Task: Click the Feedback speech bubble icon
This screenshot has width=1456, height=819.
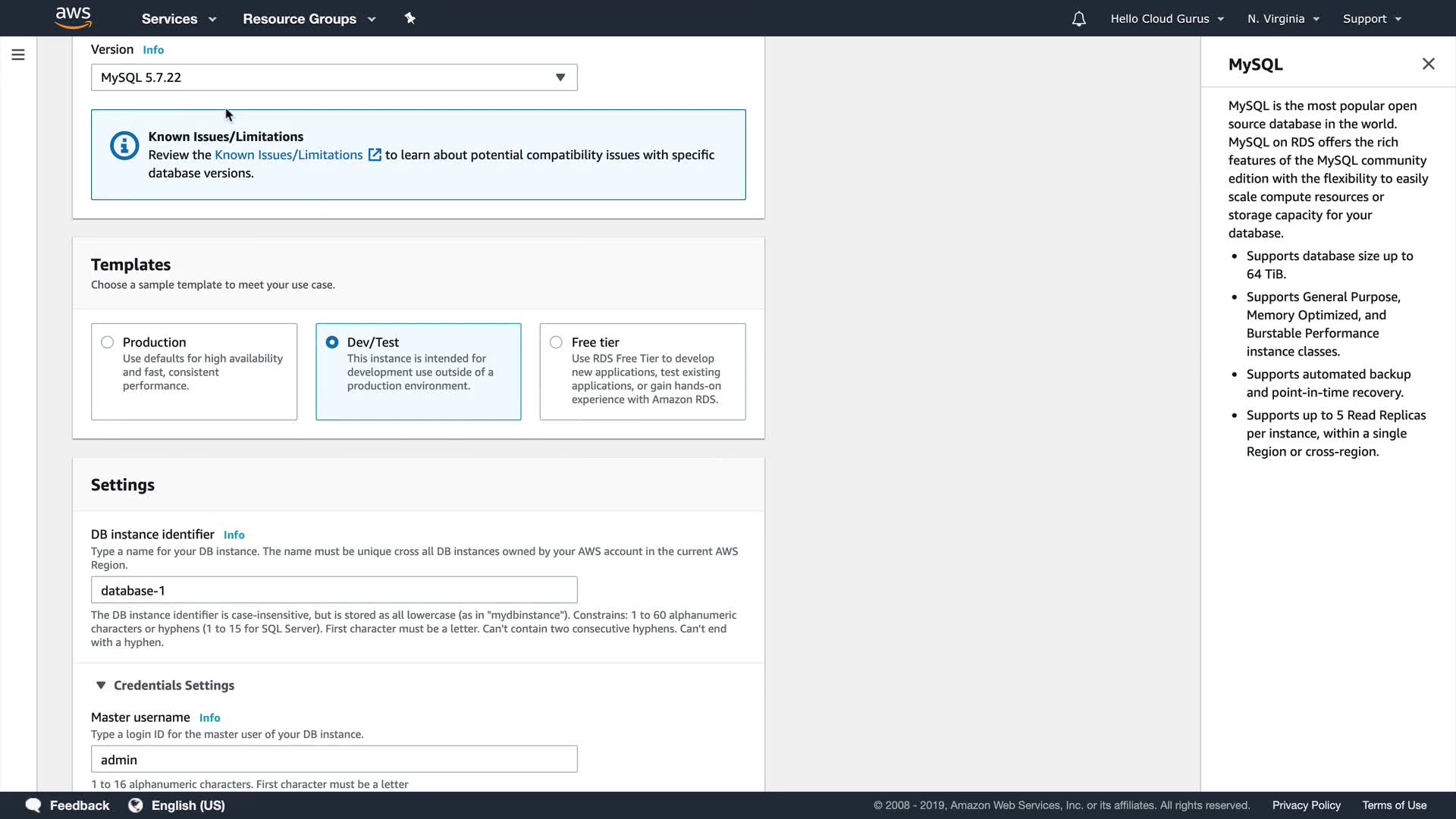Action: click(x=33, y=805)
